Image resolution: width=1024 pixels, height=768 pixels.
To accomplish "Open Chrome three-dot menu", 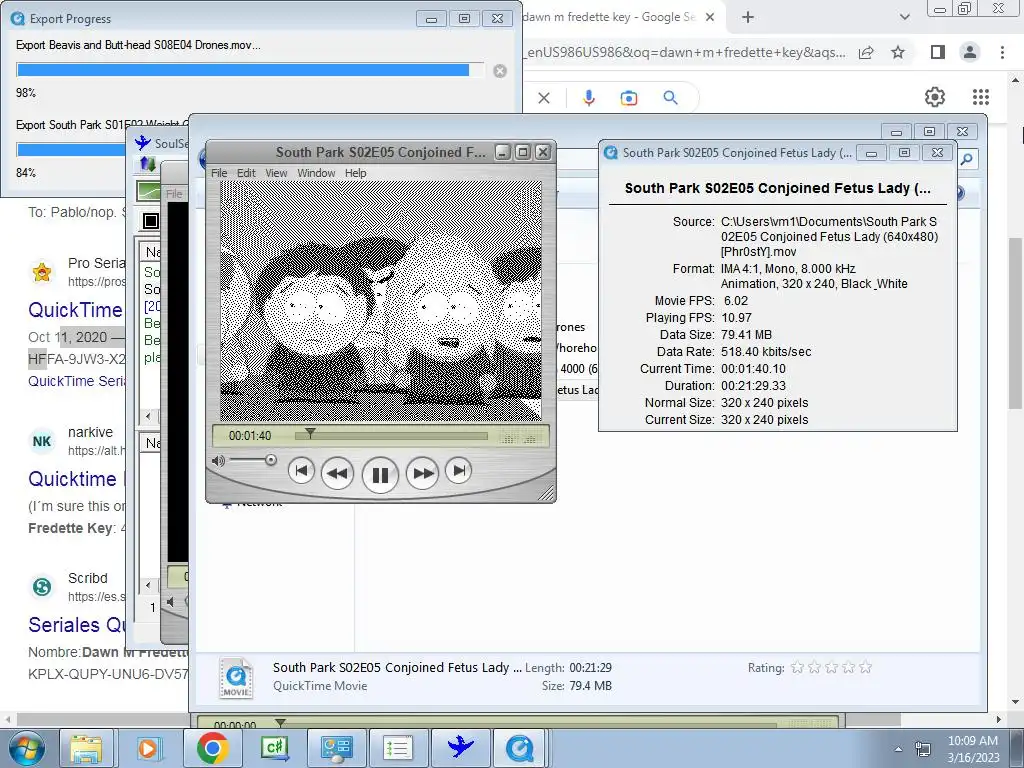I will click(1002, 52).
